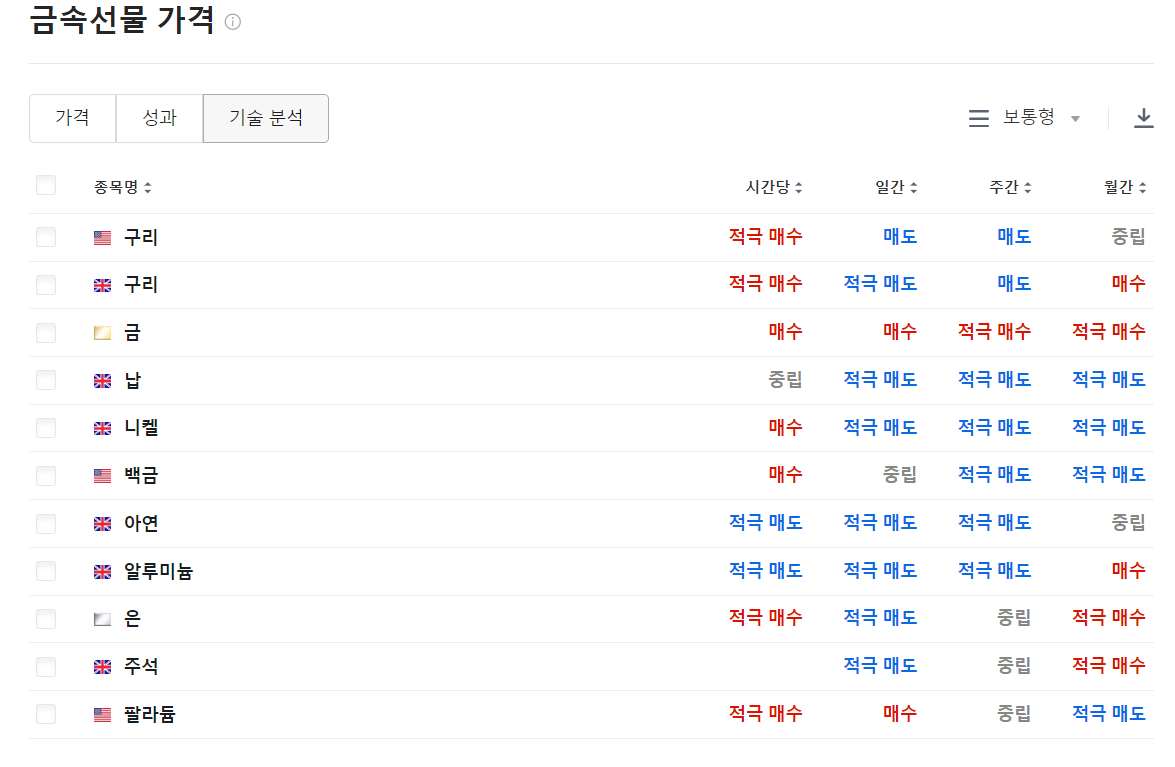Open the 팔라듐 futures link

click(x=150, y=715)
